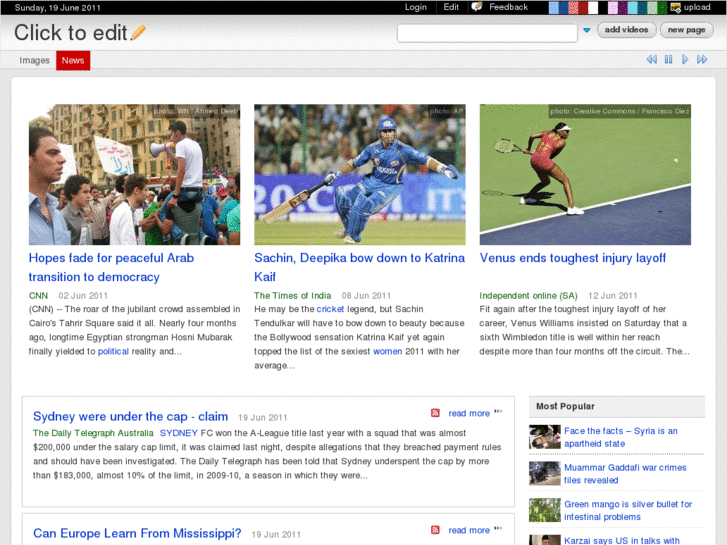Select the News tab
This screenshot has width=727, height=545.
pos(73,60)
